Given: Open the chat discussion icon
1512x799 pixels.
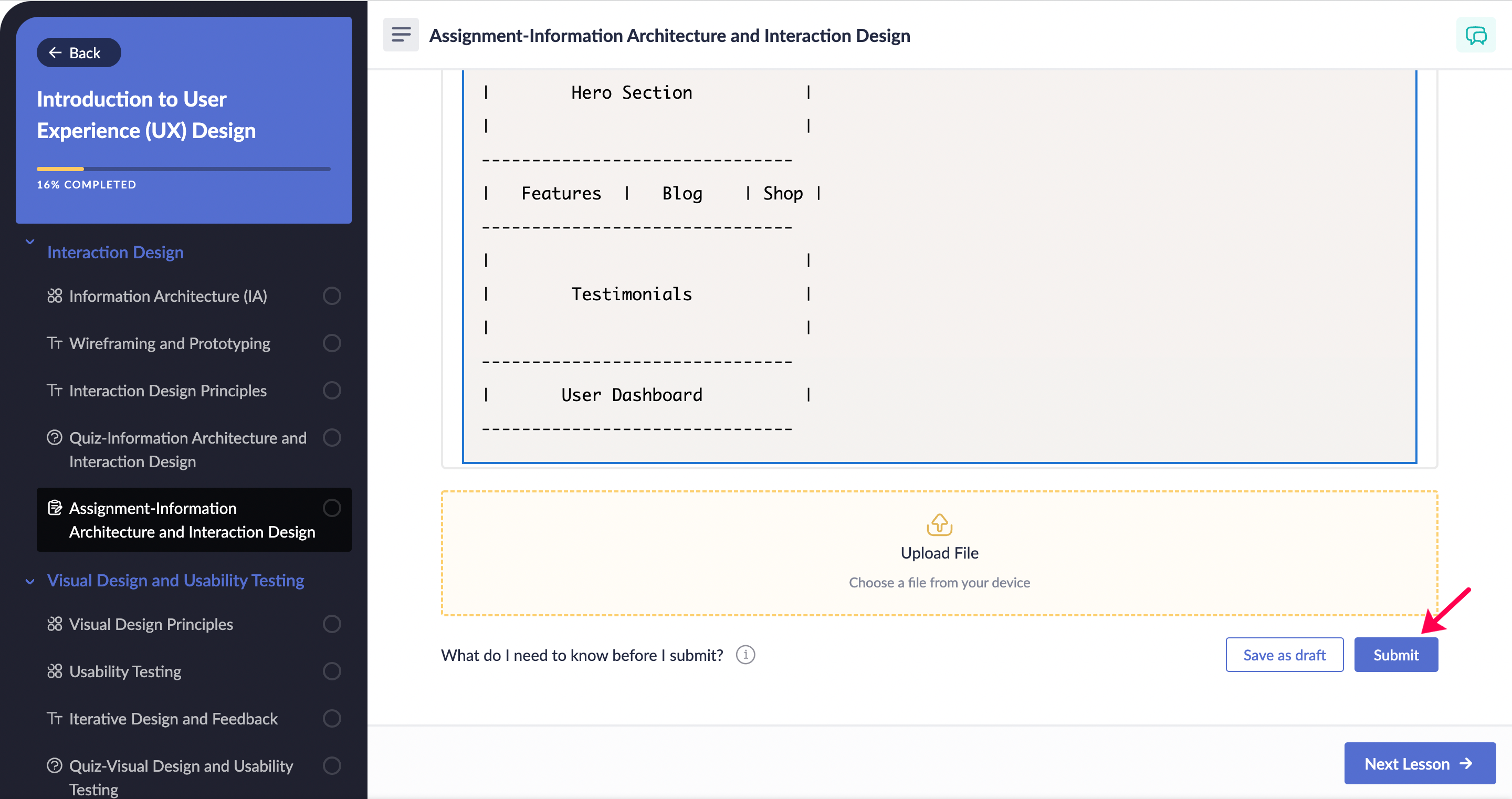Looking at the screenshot, I should 1476,35.
